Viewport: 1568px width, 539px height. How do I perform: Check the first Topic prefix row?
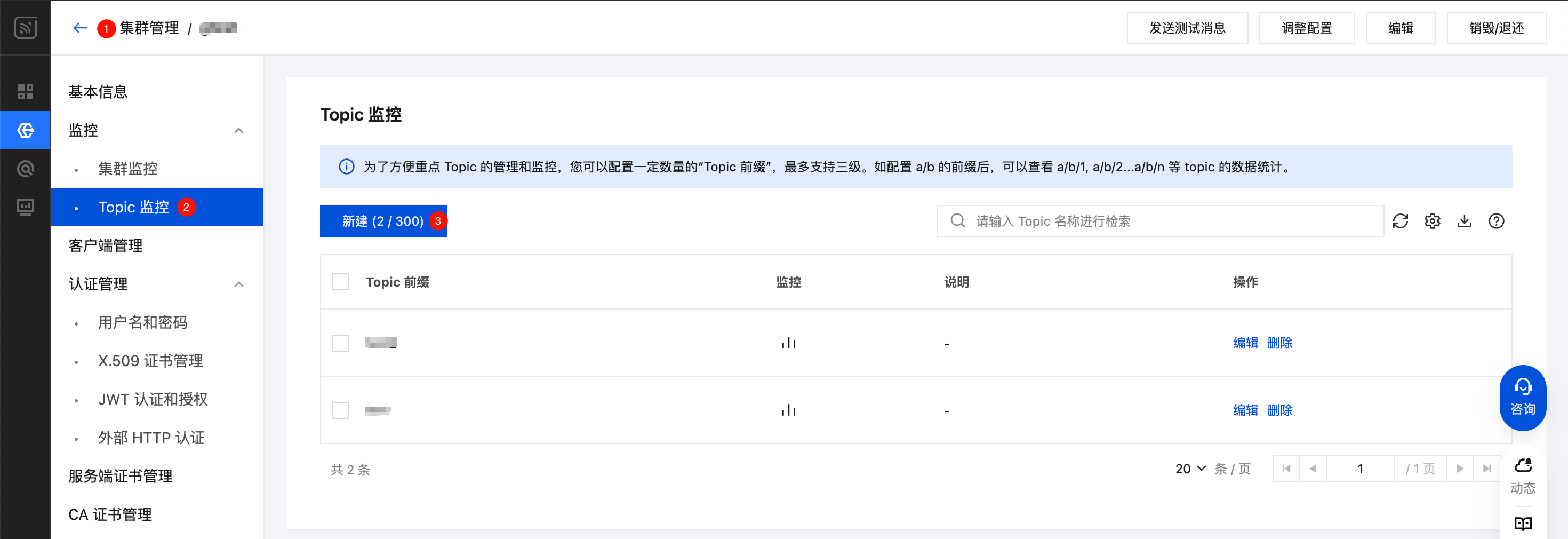coord(340,343)
